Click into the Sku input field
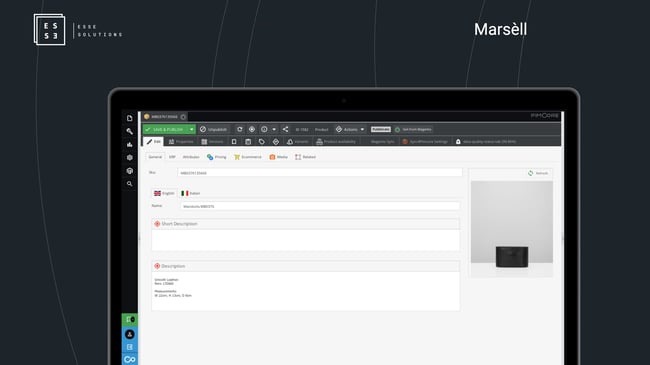Image resolution: width=650 pixels, height=365 pixels. 320,173
